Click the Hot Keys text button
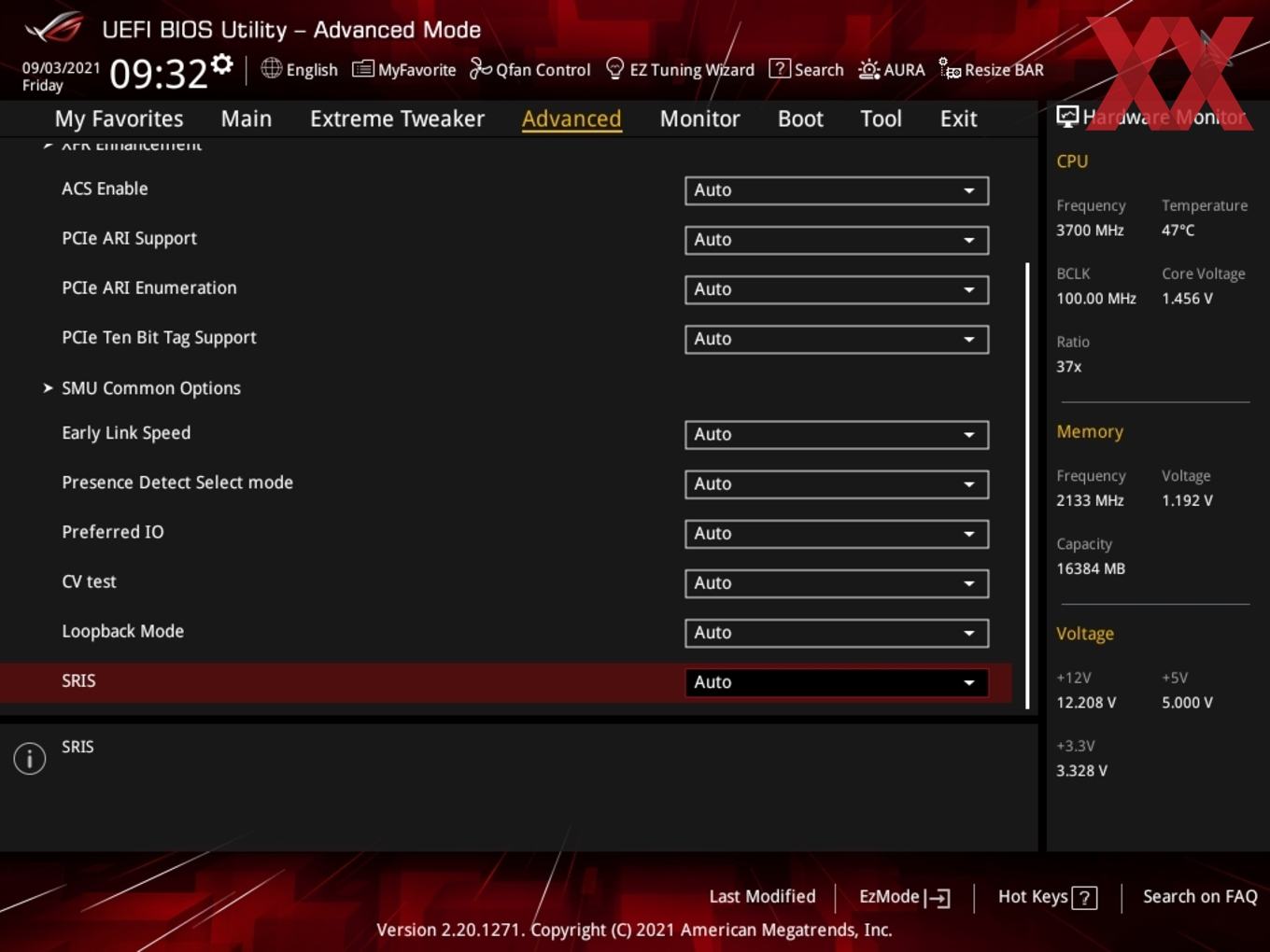 pyautogui.click(x=1033, y=896)
